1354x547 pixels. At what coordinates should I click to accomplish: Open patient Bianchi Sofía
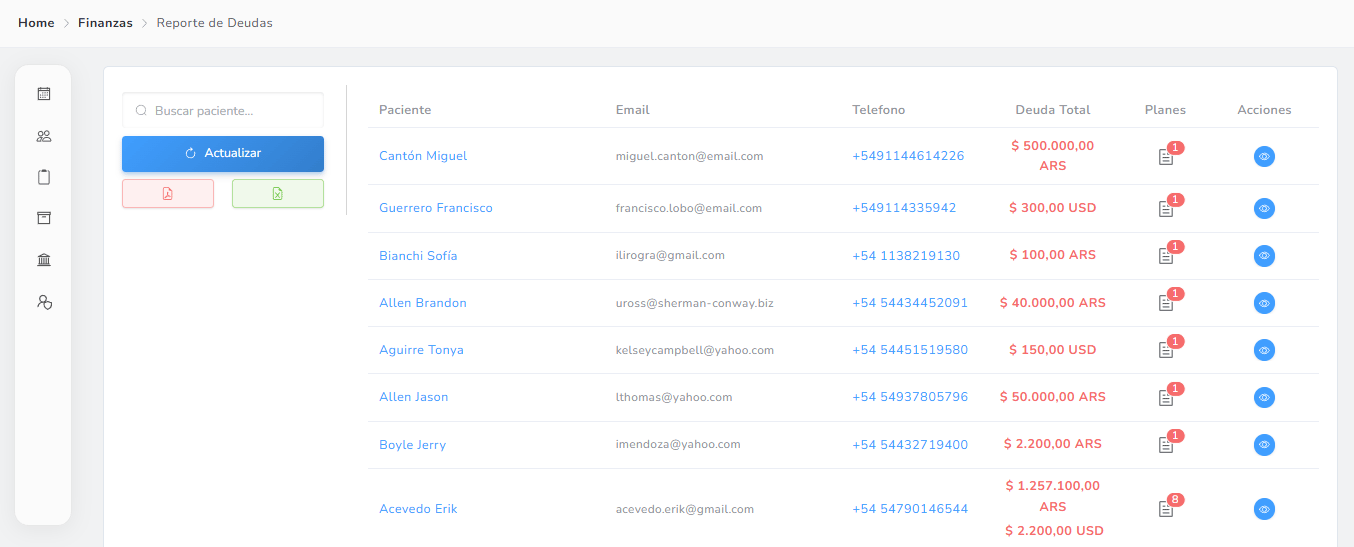tap(418, 256)
